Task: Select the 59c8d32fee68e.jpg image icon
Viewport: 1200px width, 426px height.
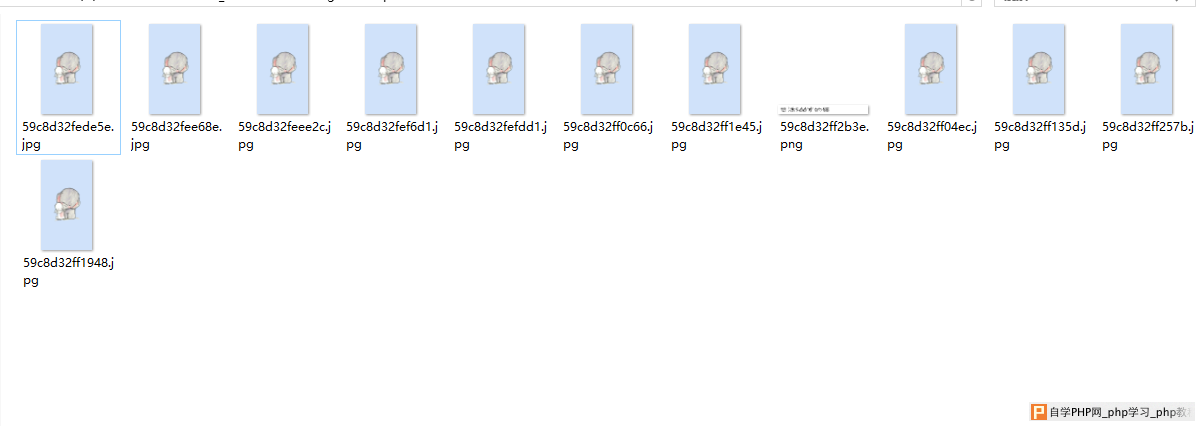Action: pos(175,69)
